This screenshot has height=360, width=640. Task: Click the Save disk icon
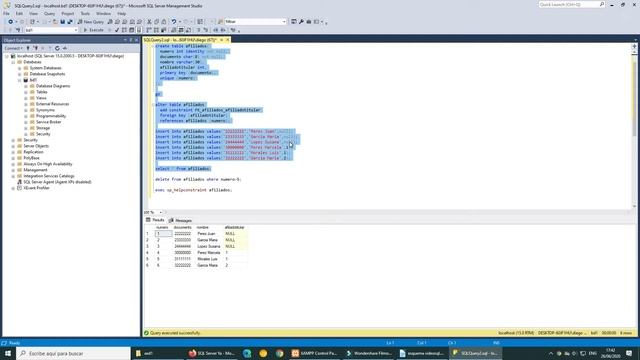tap(62, 22)
